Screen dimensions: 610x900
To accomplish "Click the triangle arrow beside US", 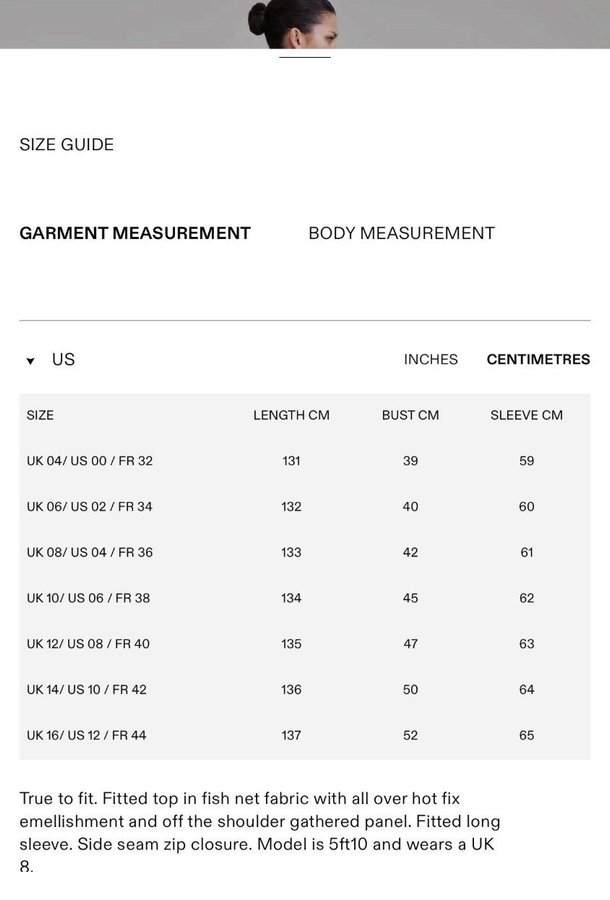I will coord(31,361).
